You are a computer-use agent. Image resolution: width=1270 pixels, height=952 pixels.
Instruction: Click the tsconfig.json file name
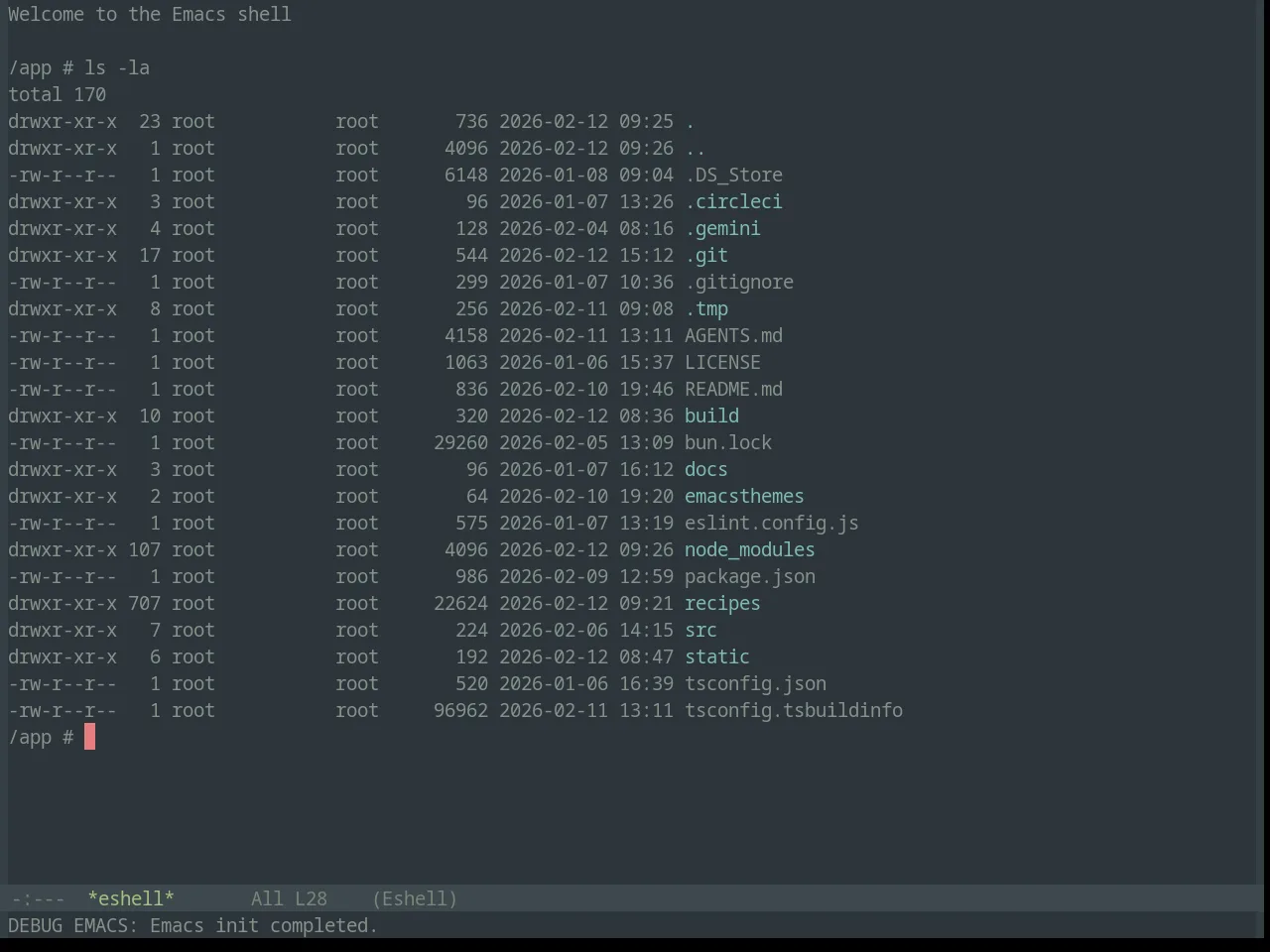[x=755, y=683]
